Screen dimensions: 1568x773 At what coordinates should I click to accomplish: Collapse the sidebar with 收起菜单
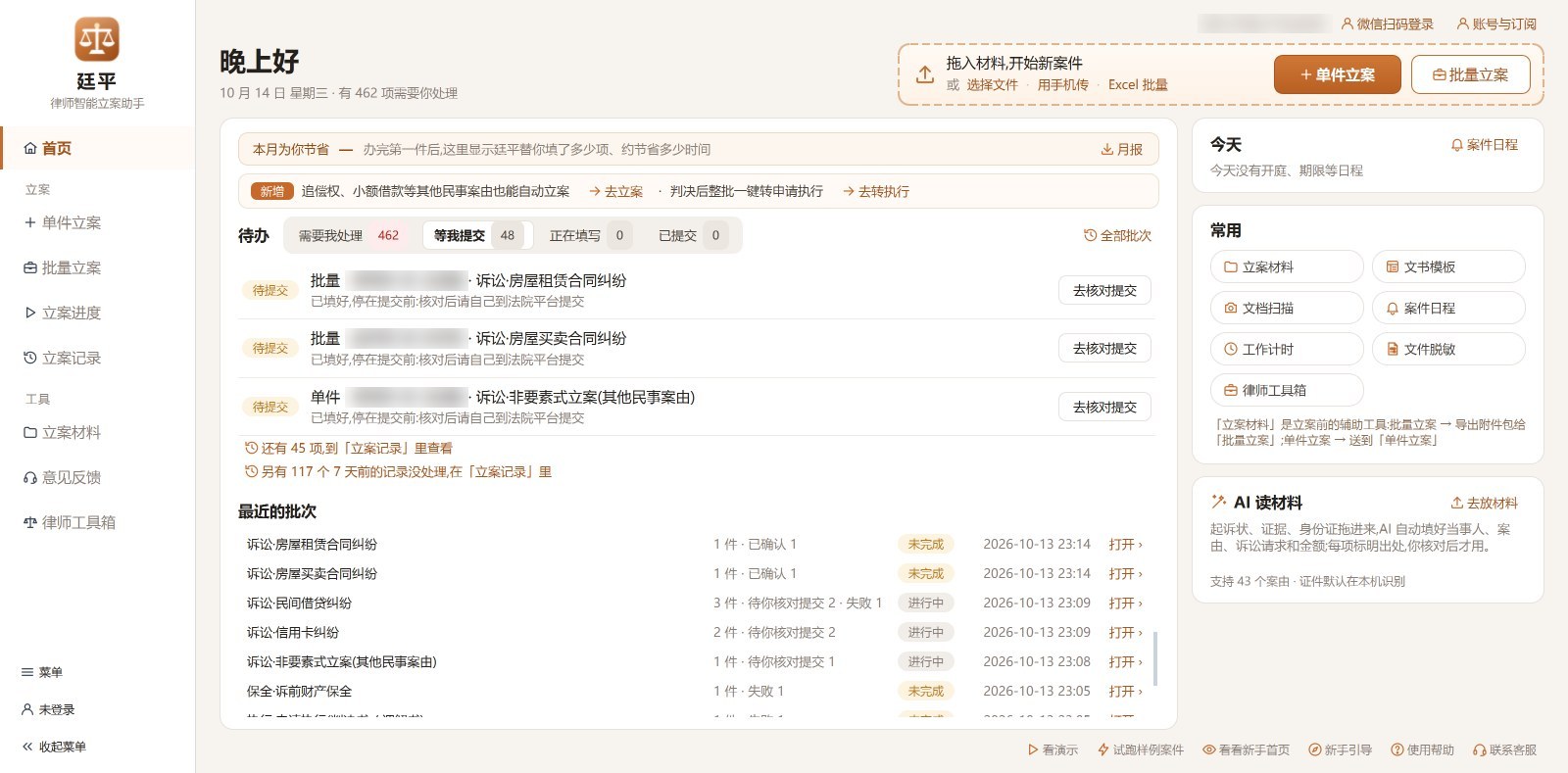(x=54, y=747)
